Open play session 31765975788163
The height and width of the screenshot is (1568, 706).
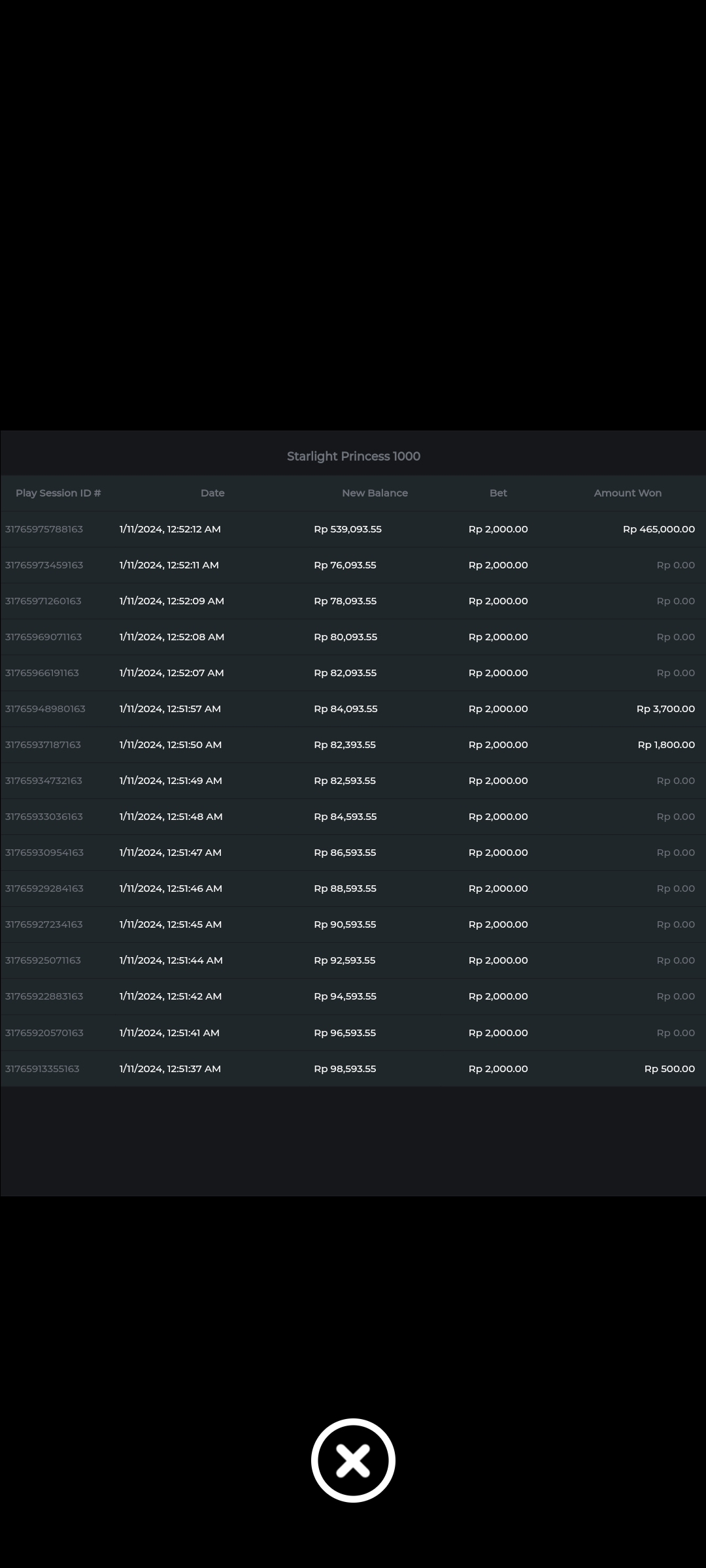pyautogui.click(x=44, y=529)
